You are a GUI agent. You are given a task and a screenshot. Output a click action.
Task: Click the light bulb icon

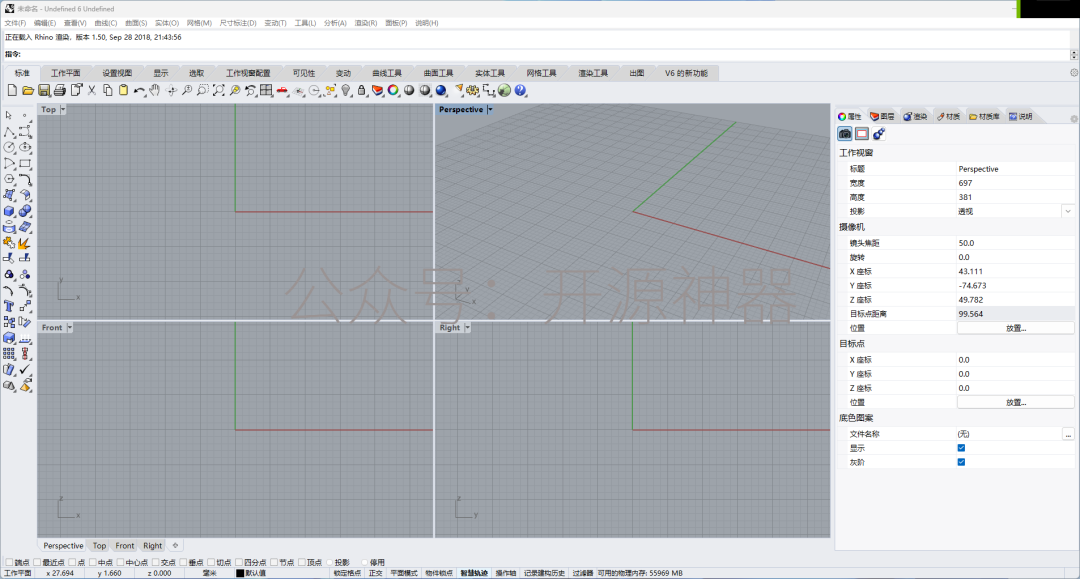pos(346,90)
